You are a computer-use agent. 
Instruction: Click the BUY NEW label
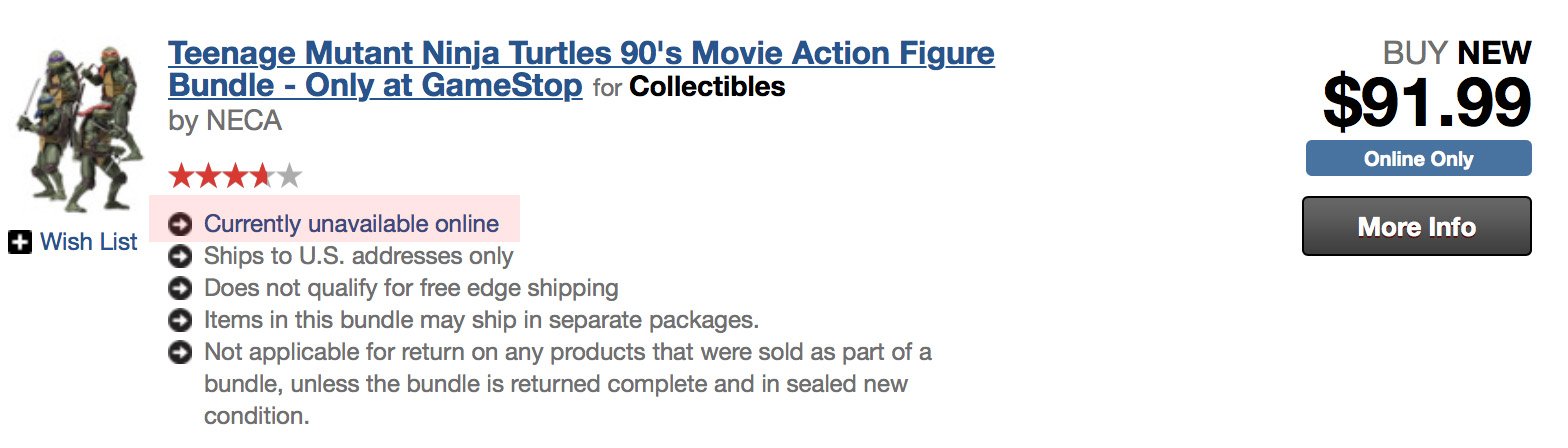pyautogui.click(x=1457, y=53)
